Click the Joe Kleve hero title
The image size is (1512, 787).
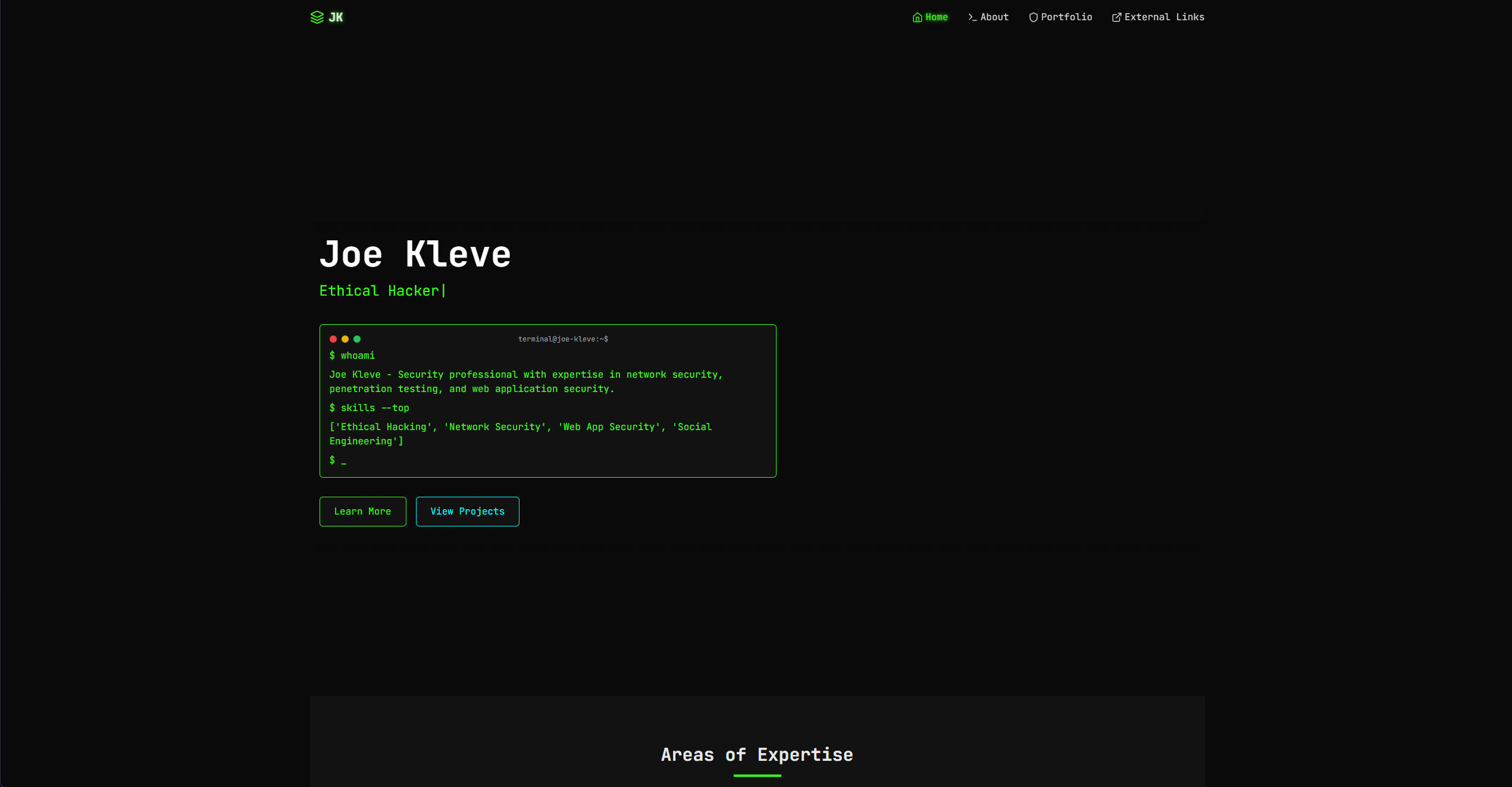[x=415, y=253]
